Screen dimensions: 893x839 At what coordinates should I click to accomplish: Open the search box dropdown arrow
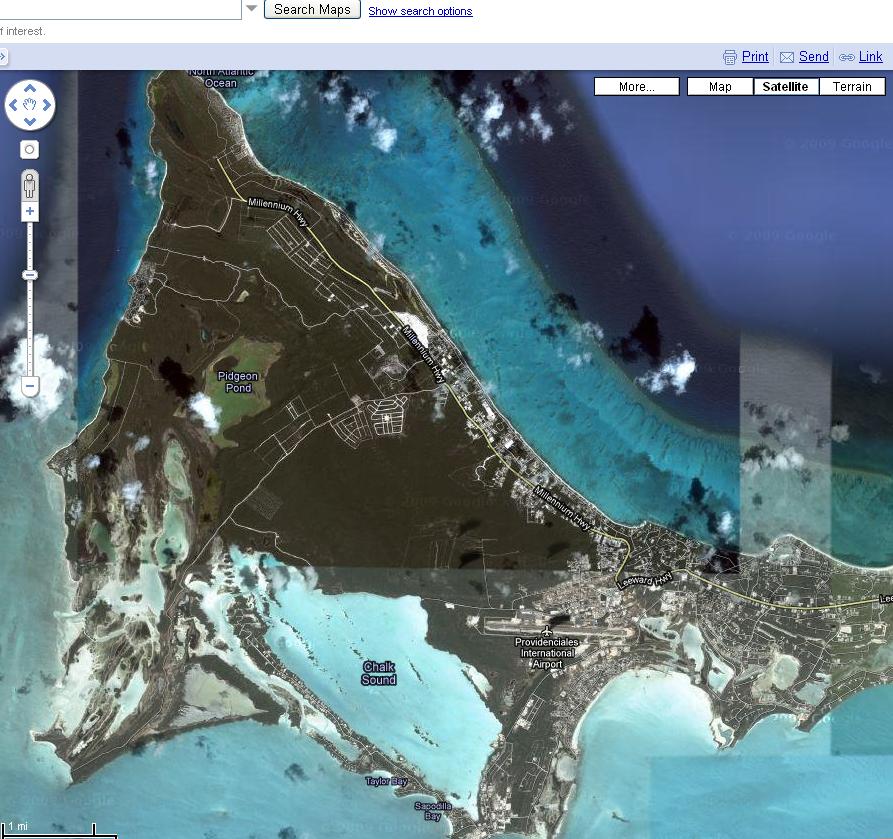(x=252, y=9)
